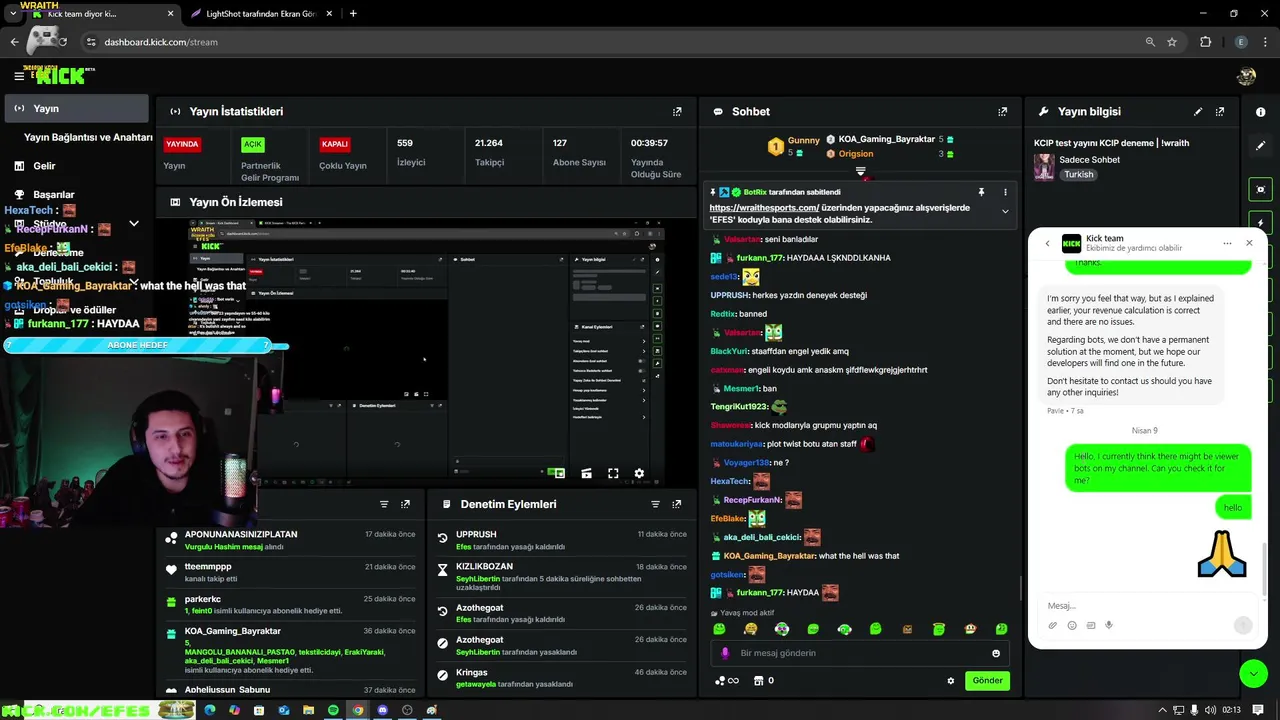Open Yayın Bağlantısı ve Anahtarı sidebar item

[88, 137]
